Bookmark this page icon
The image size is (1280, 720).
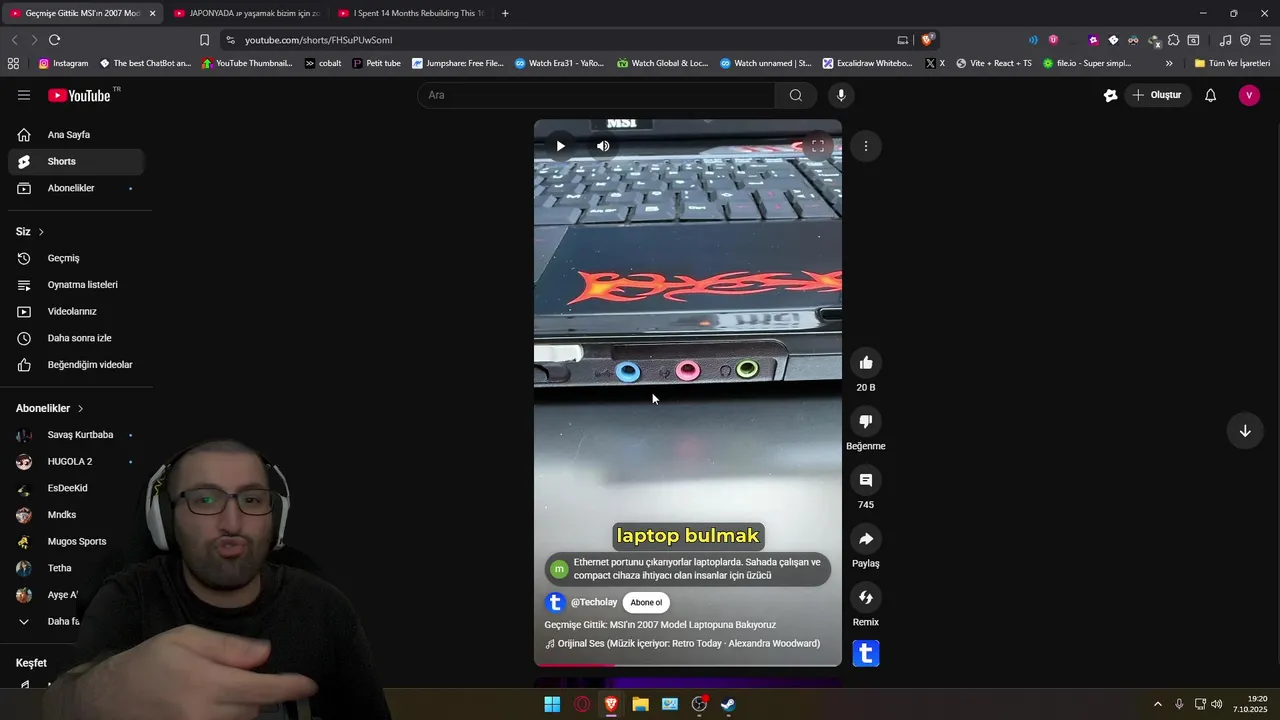point(204,40)
